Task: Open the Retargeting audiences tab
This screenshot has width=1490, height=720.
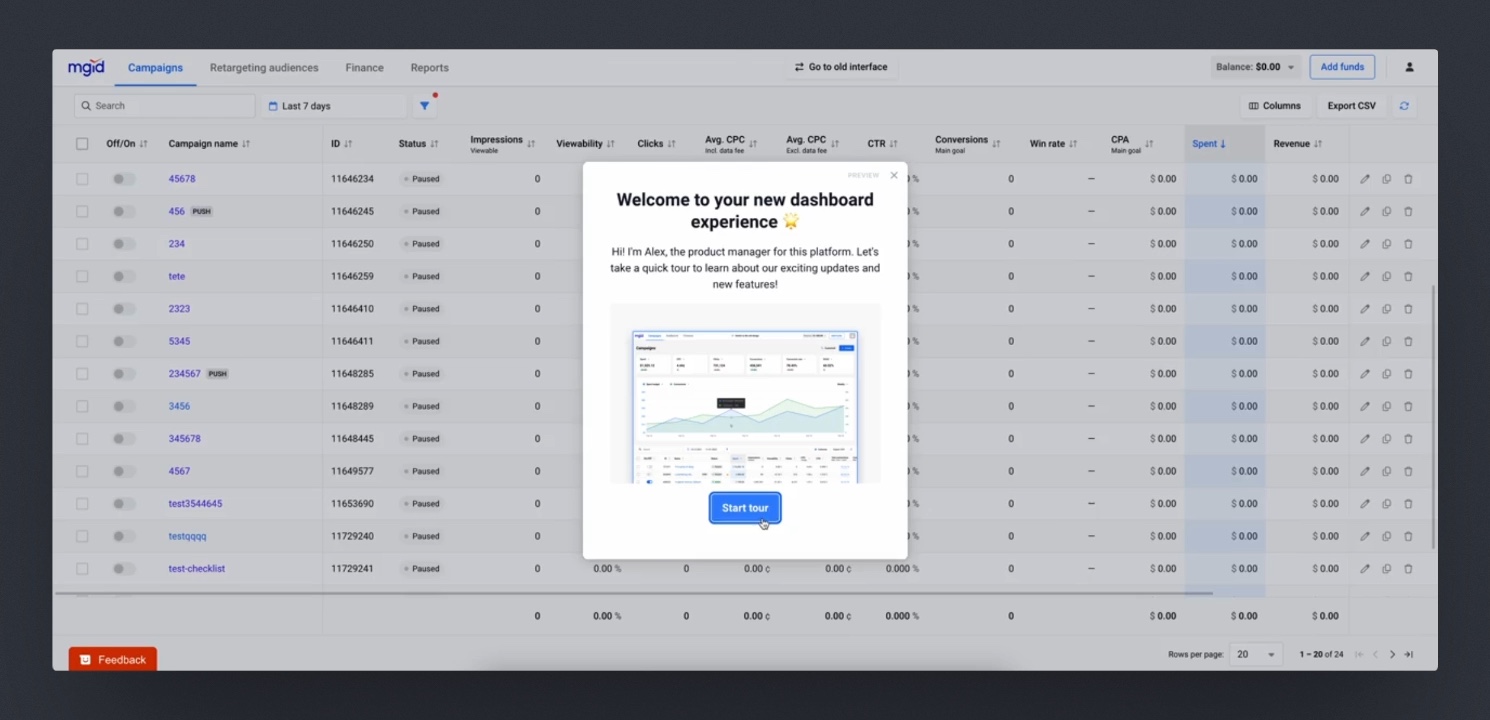Action: pos(264,68)
